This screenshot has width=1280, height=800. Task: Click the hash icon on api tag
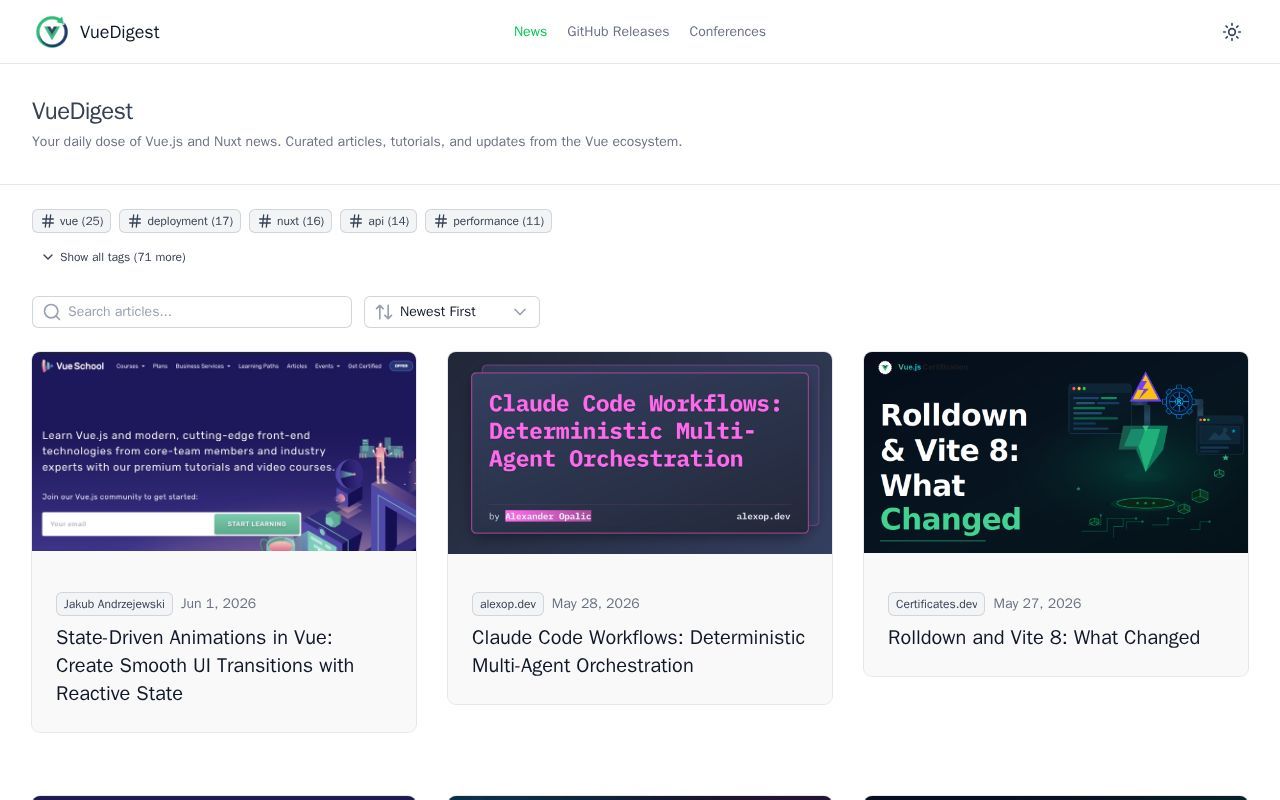pyautogui.click(x=356, y=221)
